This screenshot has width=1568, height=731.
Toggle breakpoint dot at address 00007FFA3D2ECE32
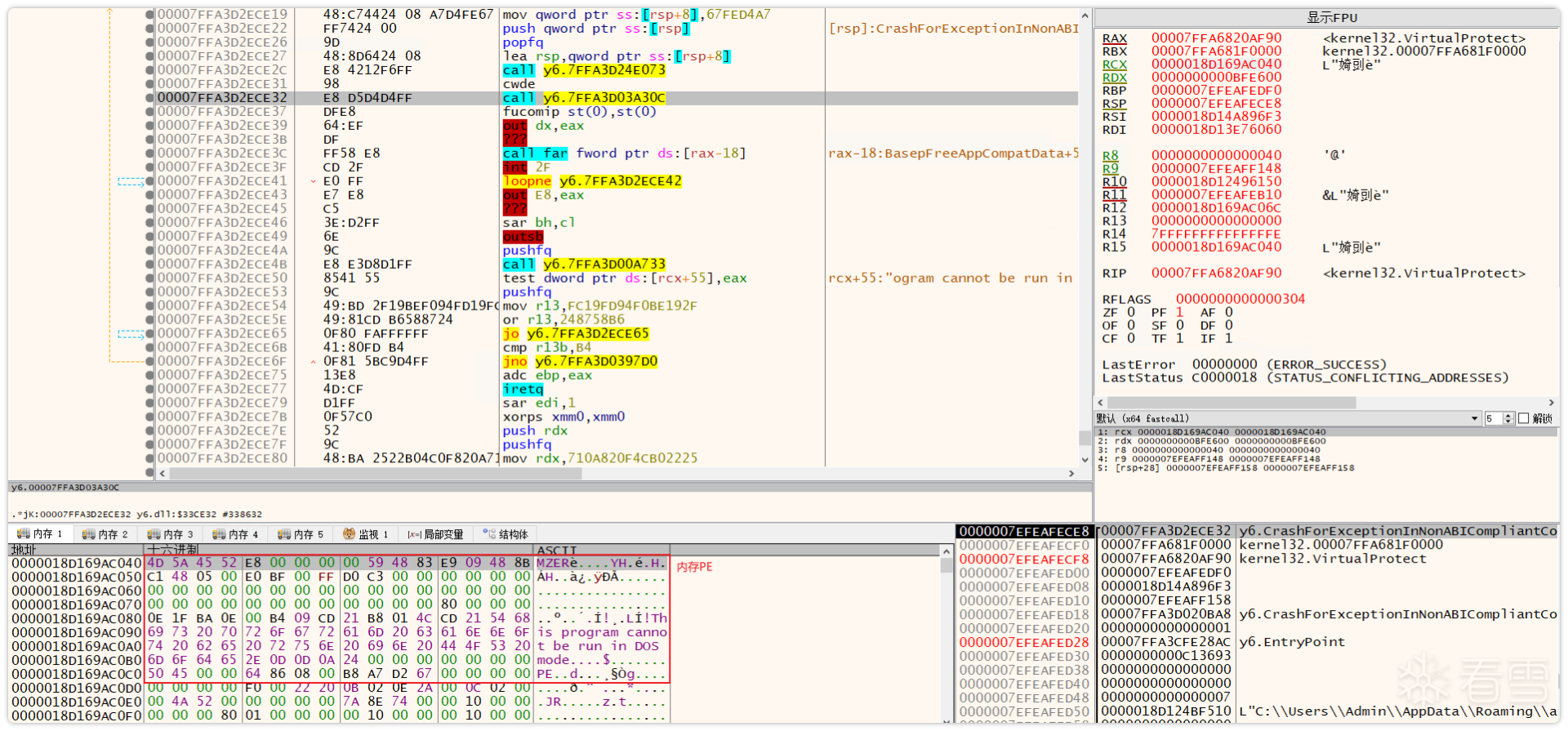(149, 98)
